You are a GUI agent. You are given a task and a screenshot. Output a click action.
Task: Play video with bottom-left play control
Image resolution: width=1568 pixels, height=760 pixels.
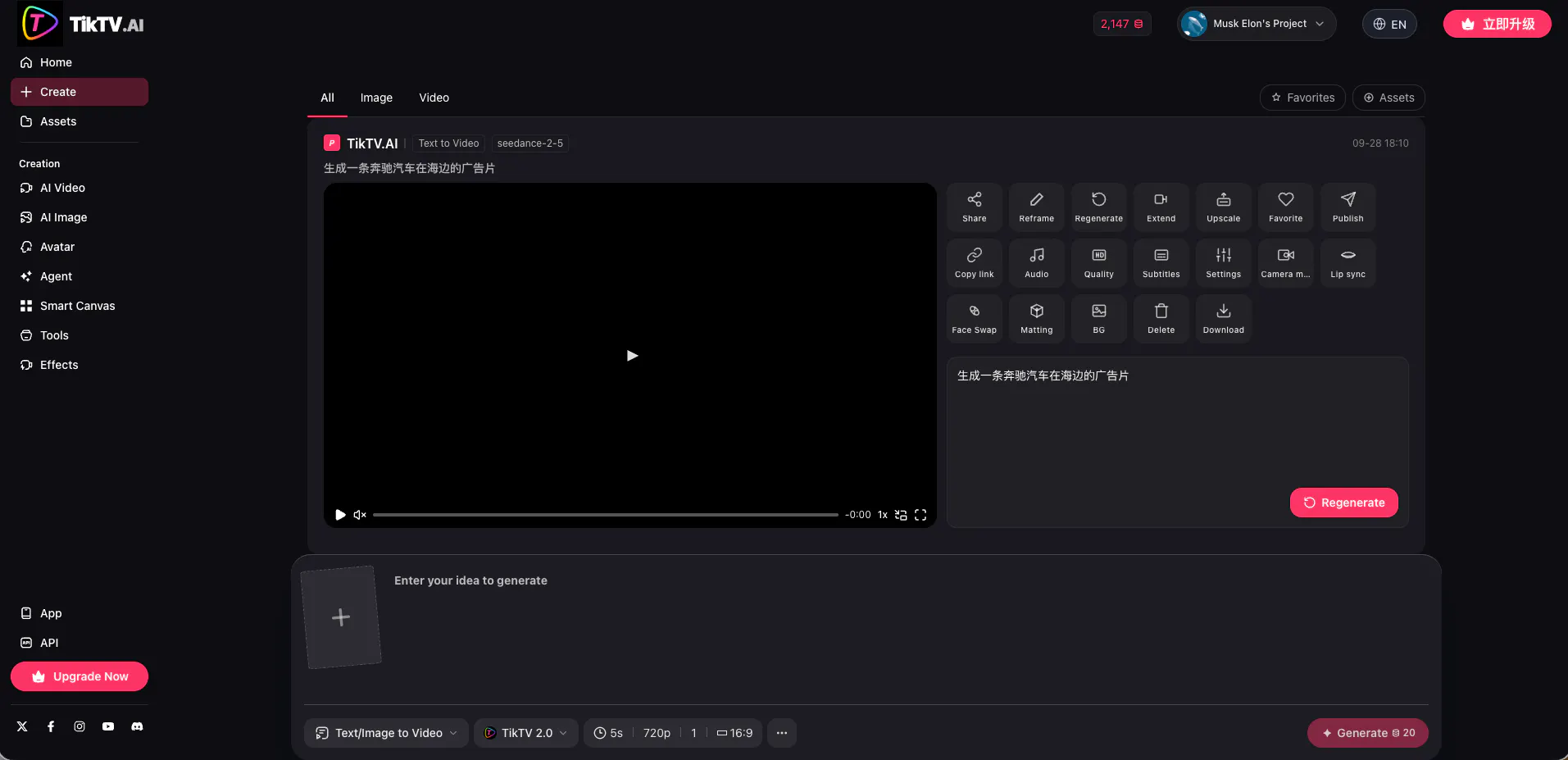point(340,515)
